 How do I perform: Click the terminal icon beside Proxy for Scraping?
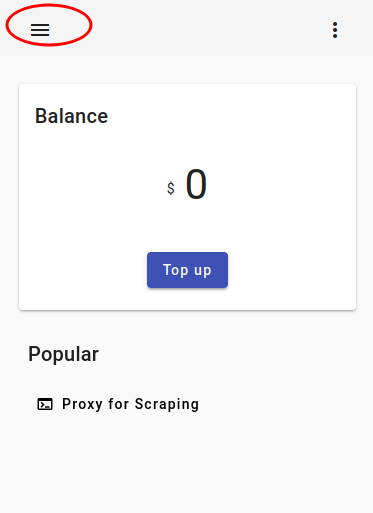click(45, 404)
